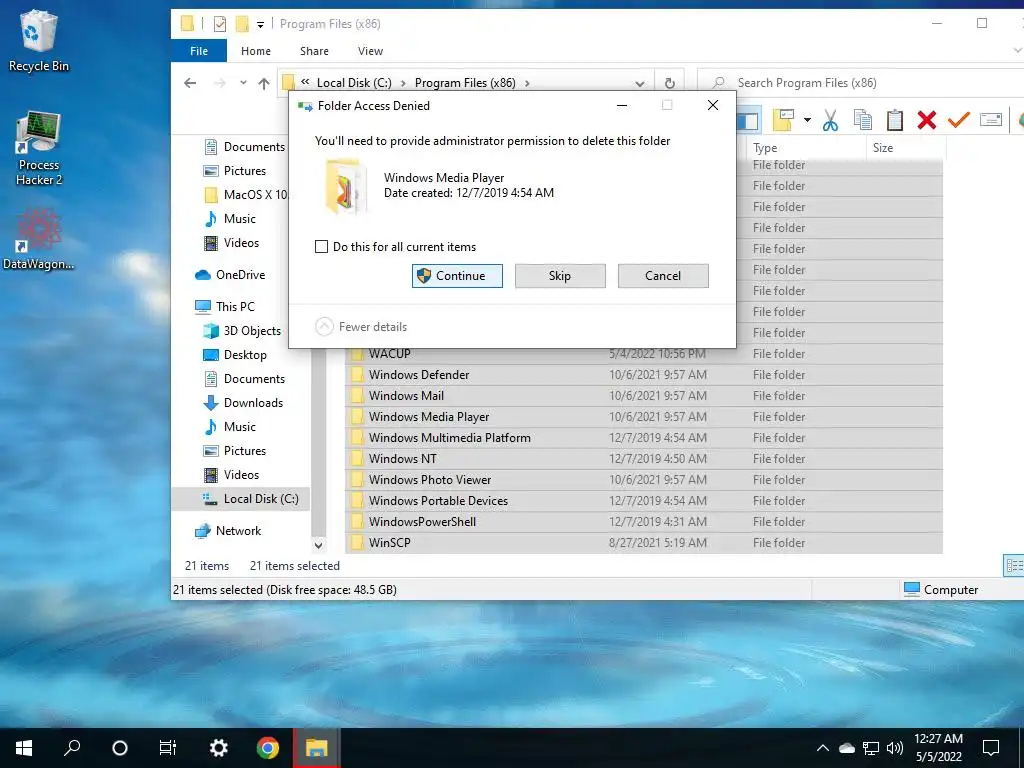The width and height of the screenshot is (1024, 768).
Task: Open the DataWagon desktop shortcut
Action: (39, 239)
